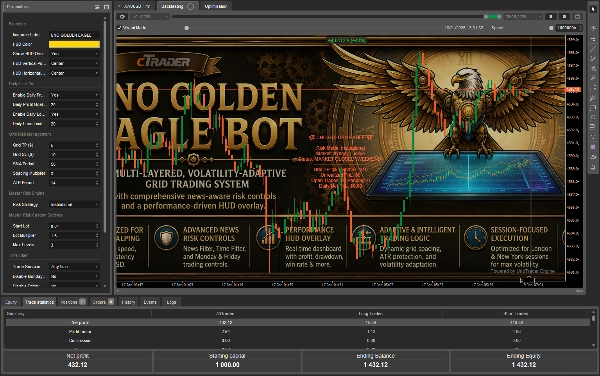The height and width of the screenshot is (376, 600).
Task: Select the diagonal line drawing tool
Action: pyautogui.click(x=593, y=49)
